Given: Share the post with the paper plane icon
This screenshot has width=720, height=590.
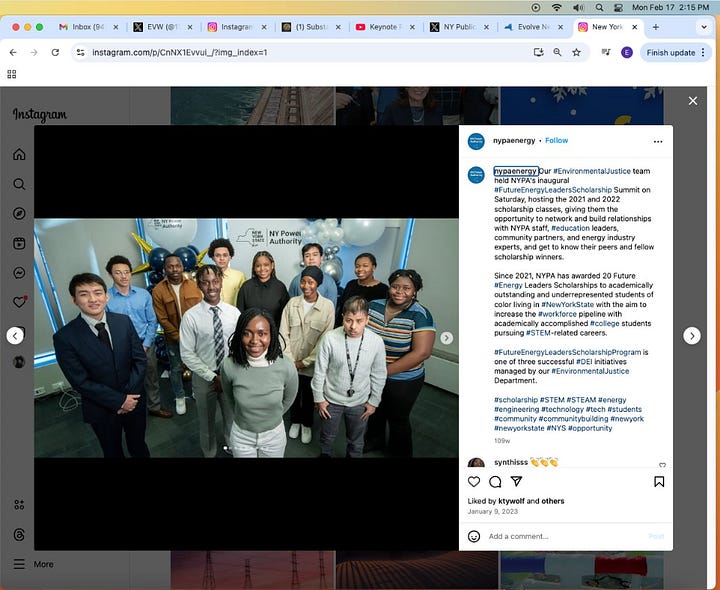Looking at the screenshot, I should (x=516, y=481).
